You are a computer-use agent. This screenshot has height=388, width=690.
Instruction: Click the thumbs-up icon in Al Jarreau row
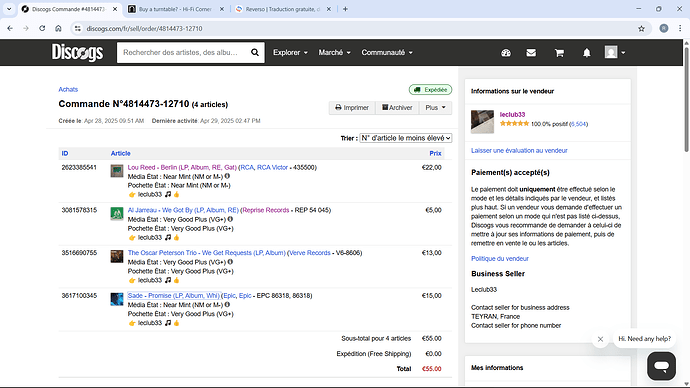176,237
